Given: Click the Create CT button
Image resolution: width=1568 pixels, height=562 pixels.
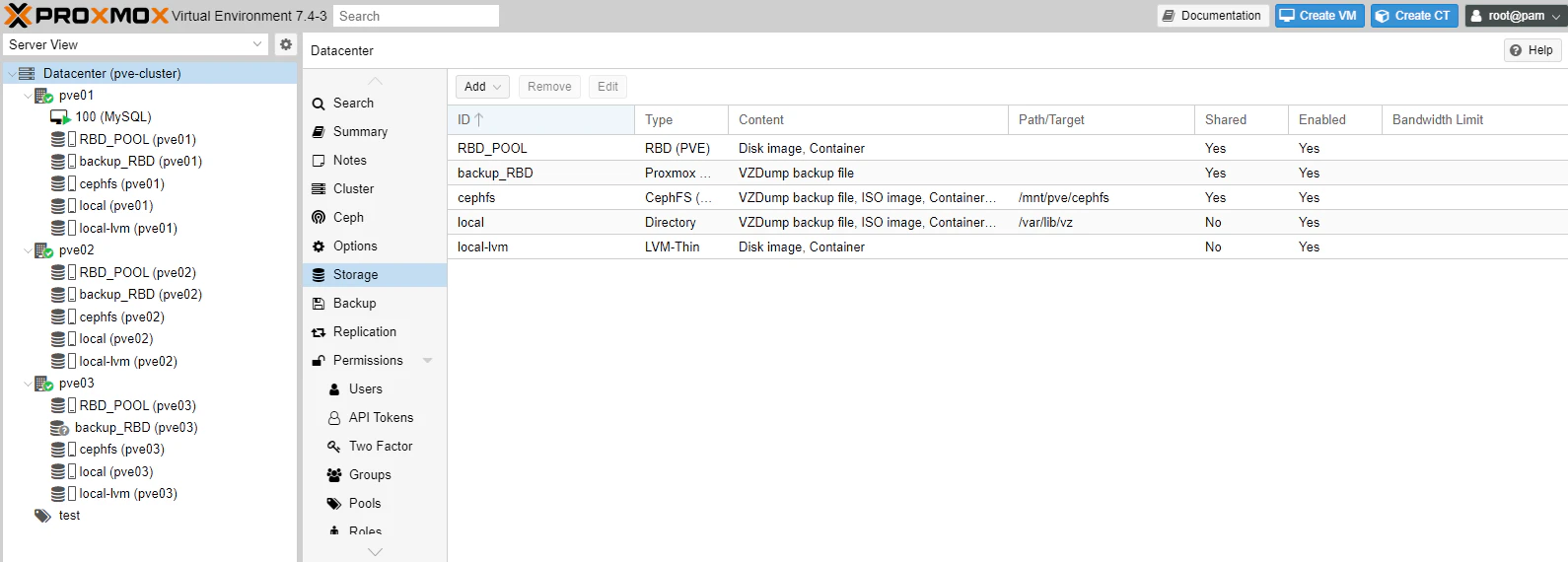Looking at the screenshot, I should pos(1414,16).
